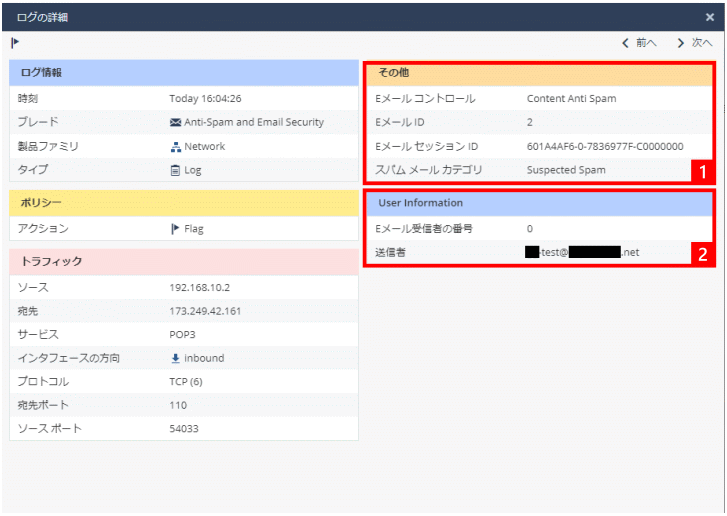Click the envelope icon beside Anti-Spam and Email Security
Screen dimensions: 727x516
click(x=176, y=123)
